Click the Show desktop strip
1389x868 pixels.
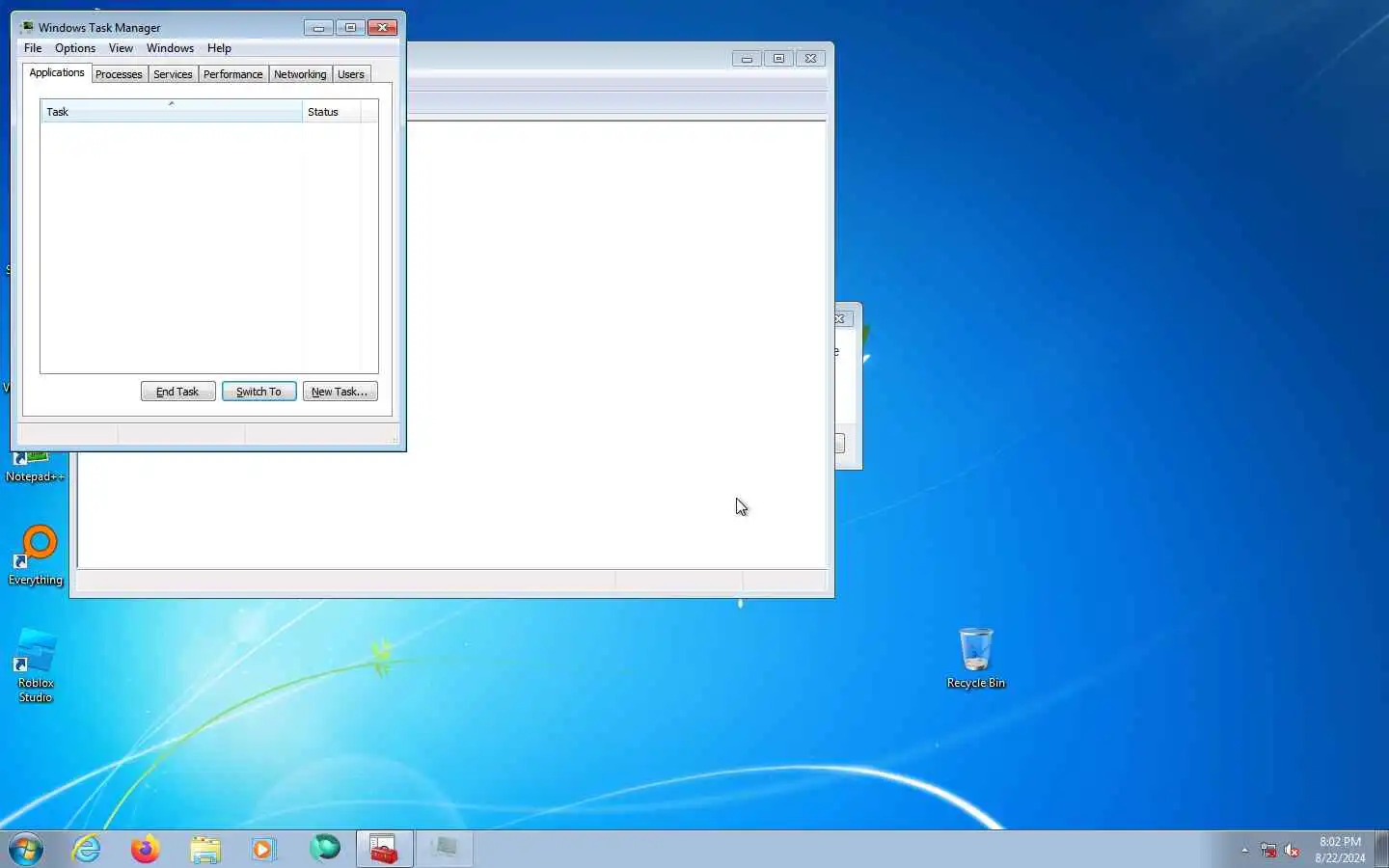1381,849
